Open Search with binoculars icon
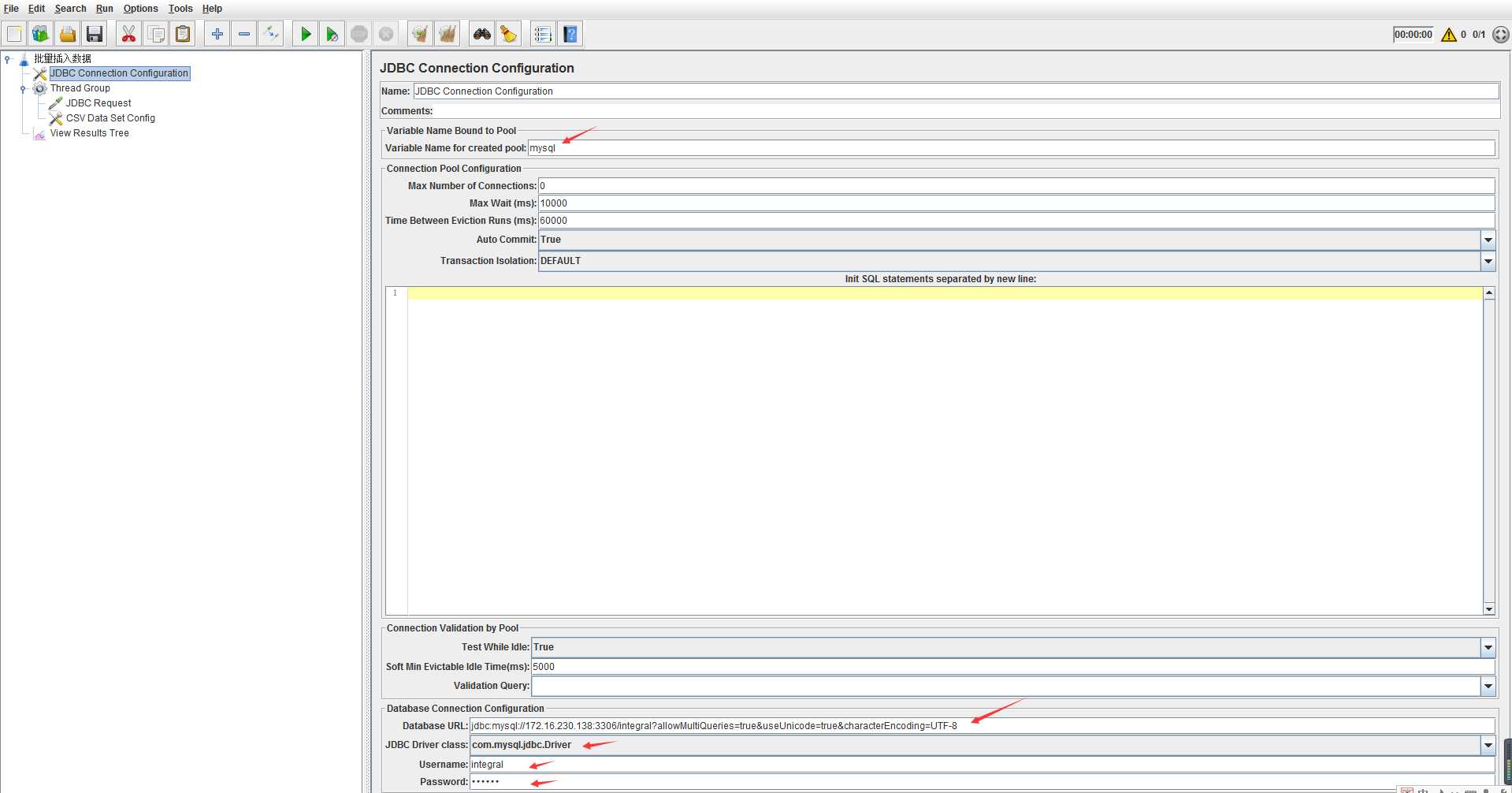The height and width of the screenshot is (793, 1512). 482,34
